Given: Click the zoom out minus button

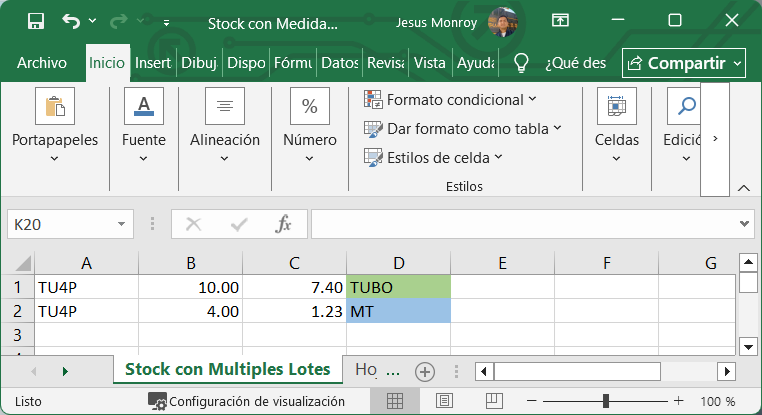Looking at the screenshot, I should click(531, 401).
